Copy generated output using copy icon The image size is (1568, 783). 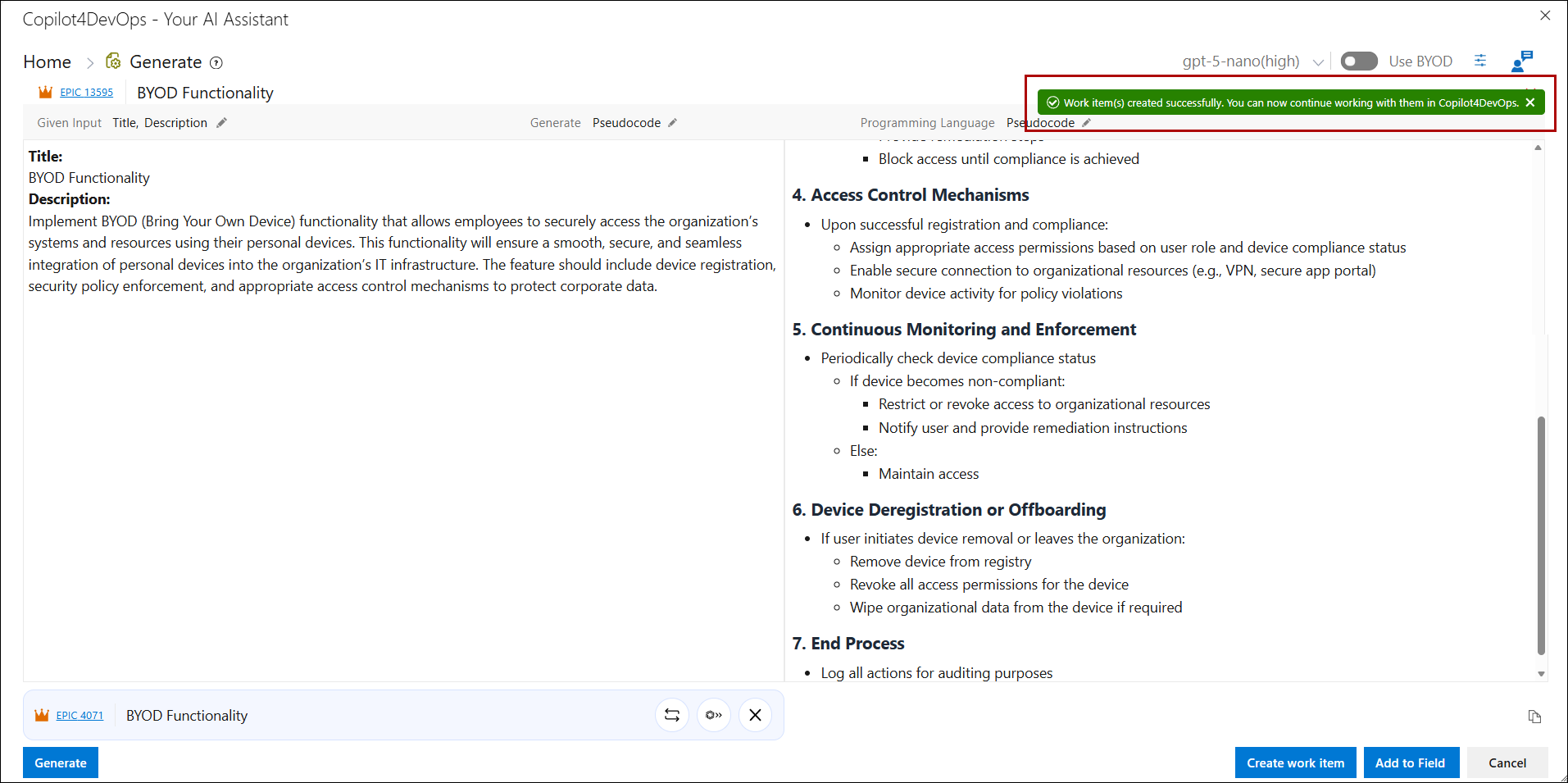point(1534,717)
